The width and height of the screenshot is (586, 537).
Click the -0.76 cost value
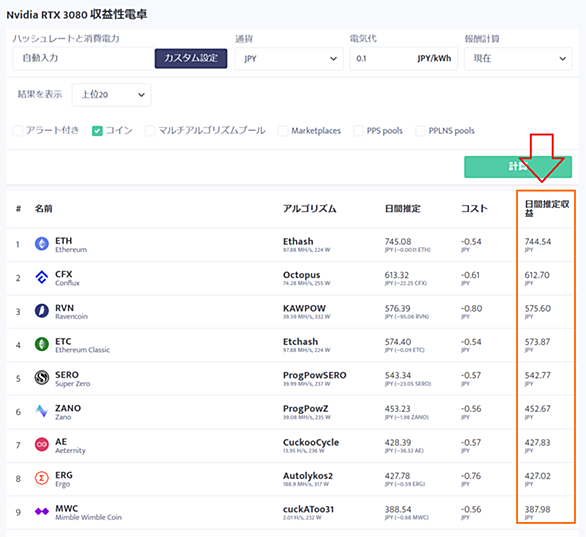click(x=471, y=476)
